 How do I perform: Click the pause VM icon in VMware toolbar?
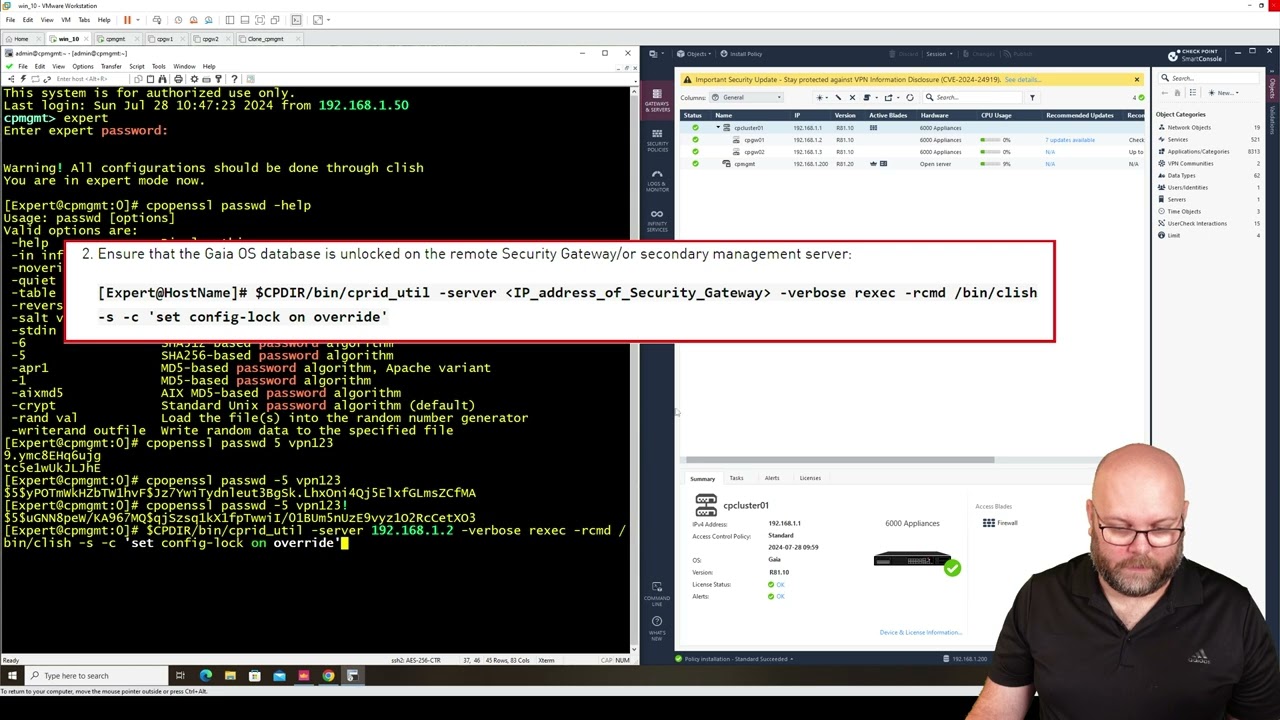127,20
